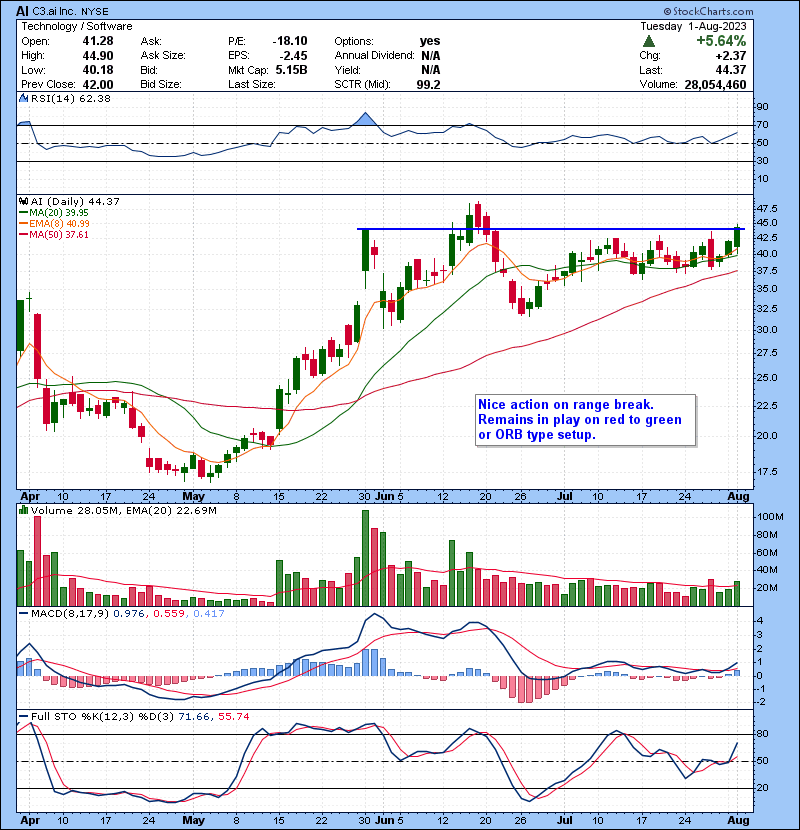Click the MACD signal value 0.559
Image resolution: width=800 pixels, height=830 pixels.
click(x=169, y=613)
